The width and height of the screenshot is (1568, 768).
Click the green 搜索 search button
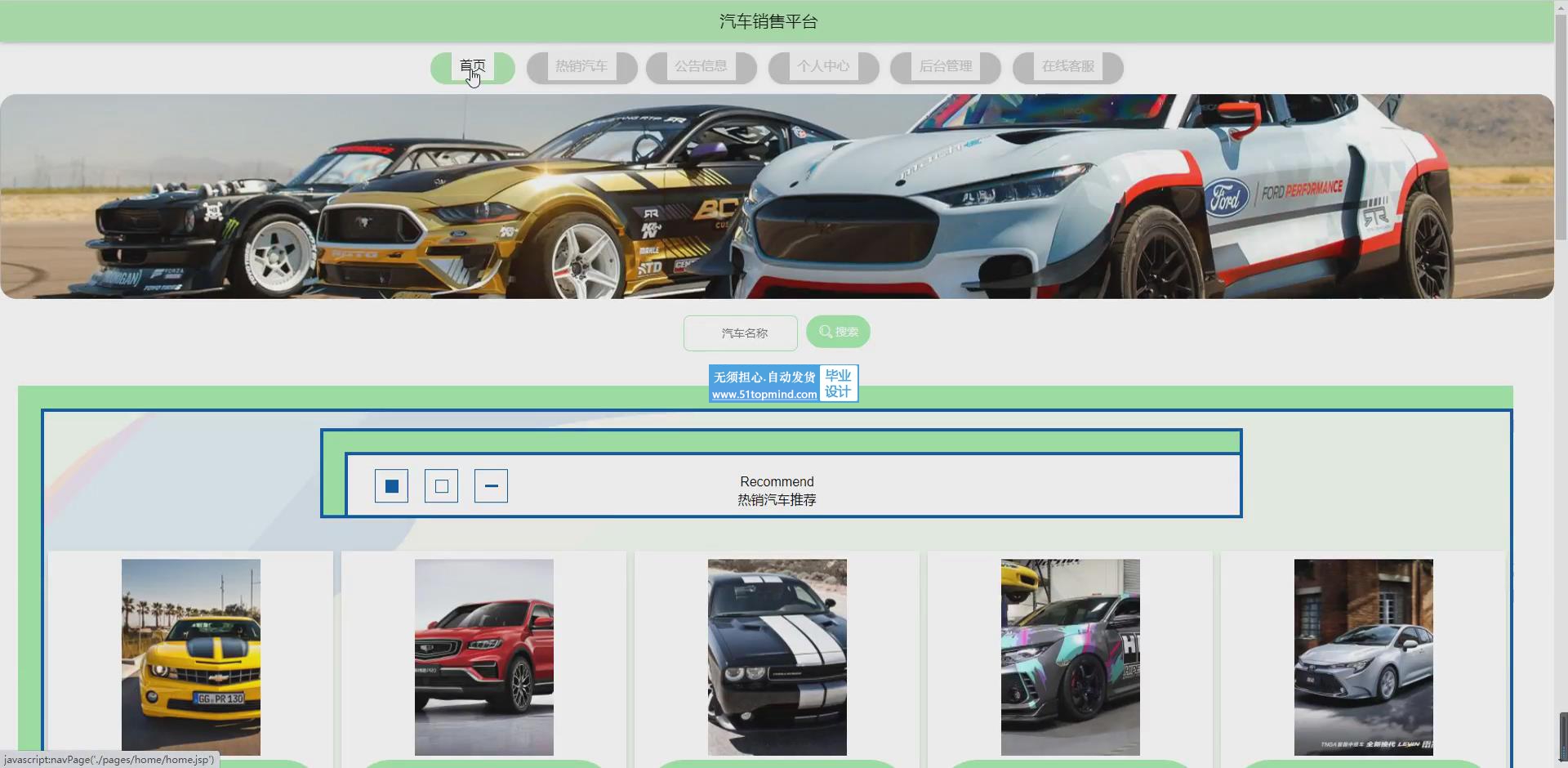(838, 332)
